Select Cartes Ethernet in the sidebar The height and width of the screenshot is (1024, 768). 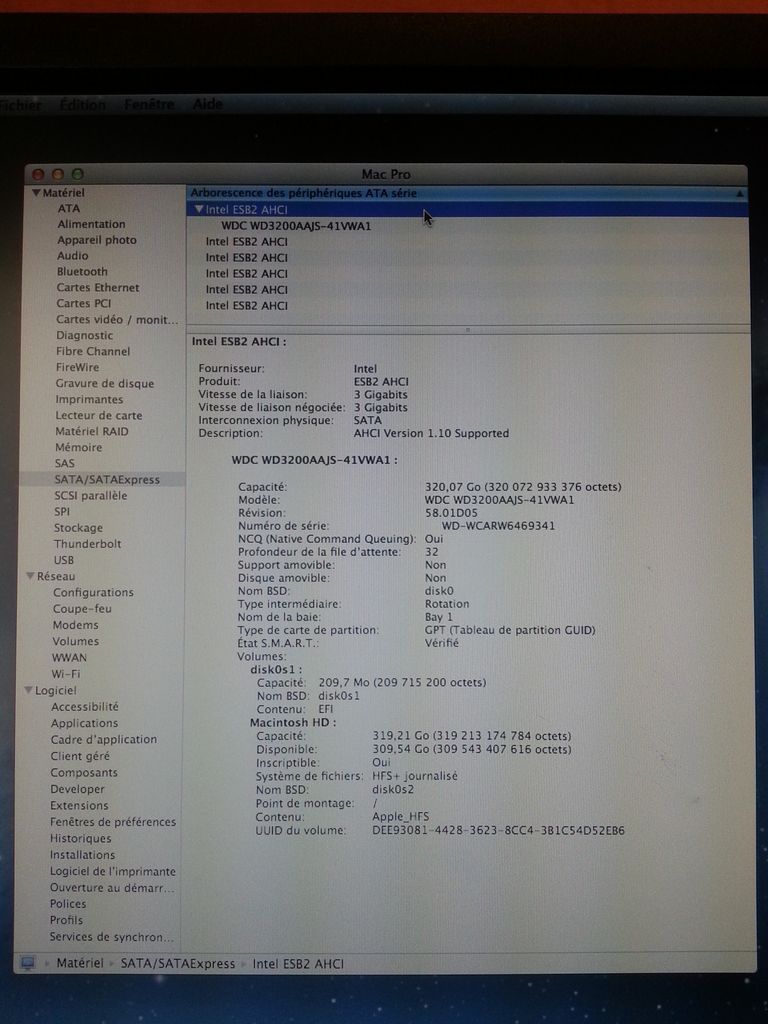98,287
